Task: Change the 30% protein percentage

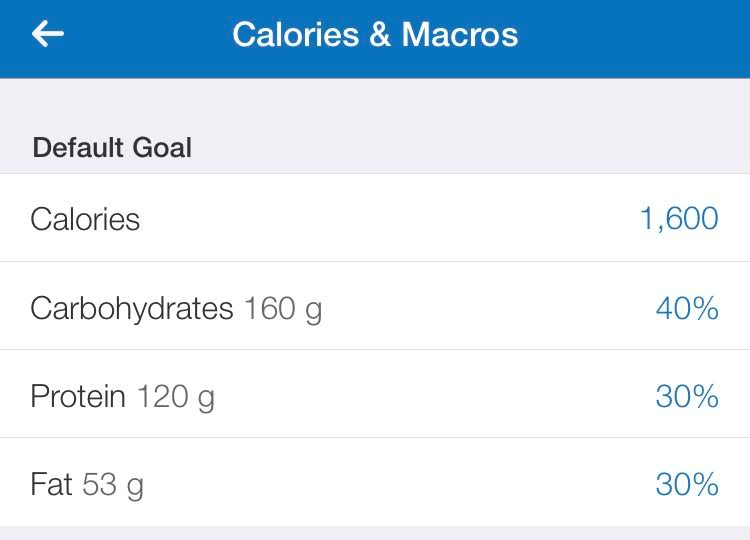Action: 687,396
